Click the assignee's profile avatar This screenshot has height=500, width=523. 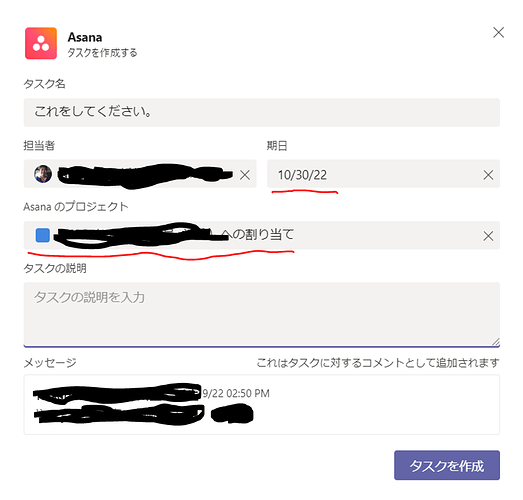[43, 174]
